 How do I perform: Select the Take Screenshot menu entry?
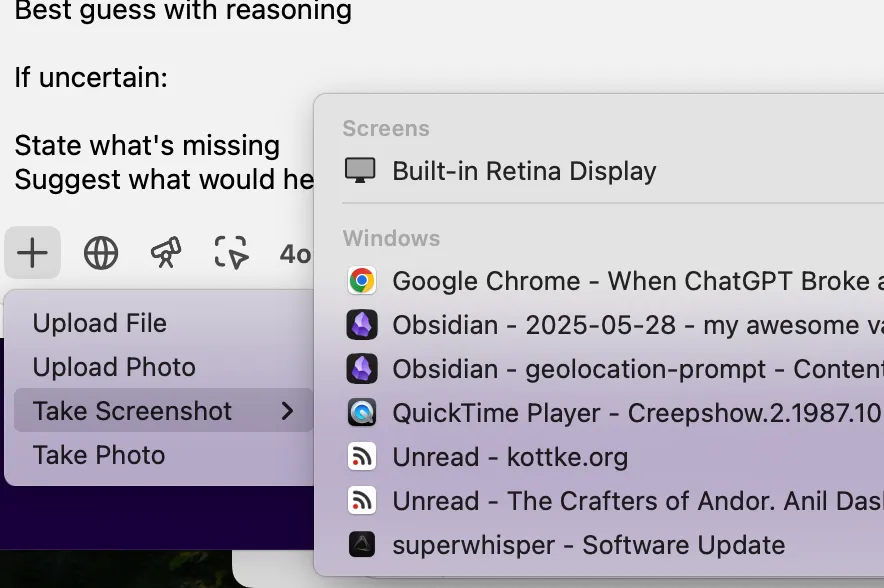(x=163, y=410)
